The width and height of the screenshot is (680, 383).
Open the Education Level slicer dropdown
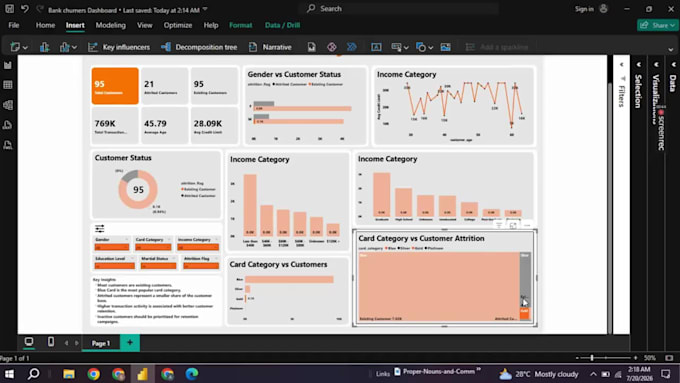pyautogui.click(x=114, y=266)
